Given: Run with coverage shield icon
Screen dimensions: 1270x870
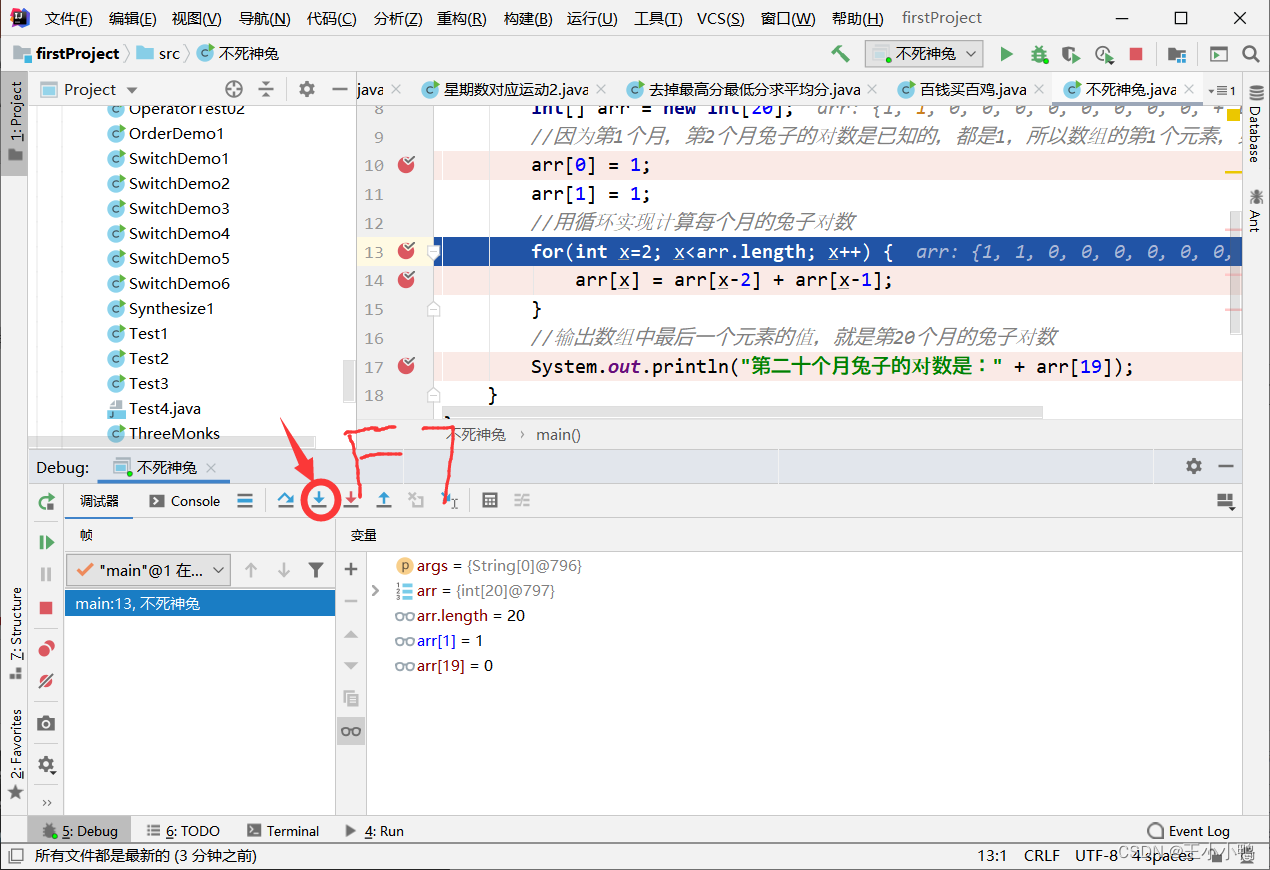Looking at the screenshot, I should coord(1071,54).
